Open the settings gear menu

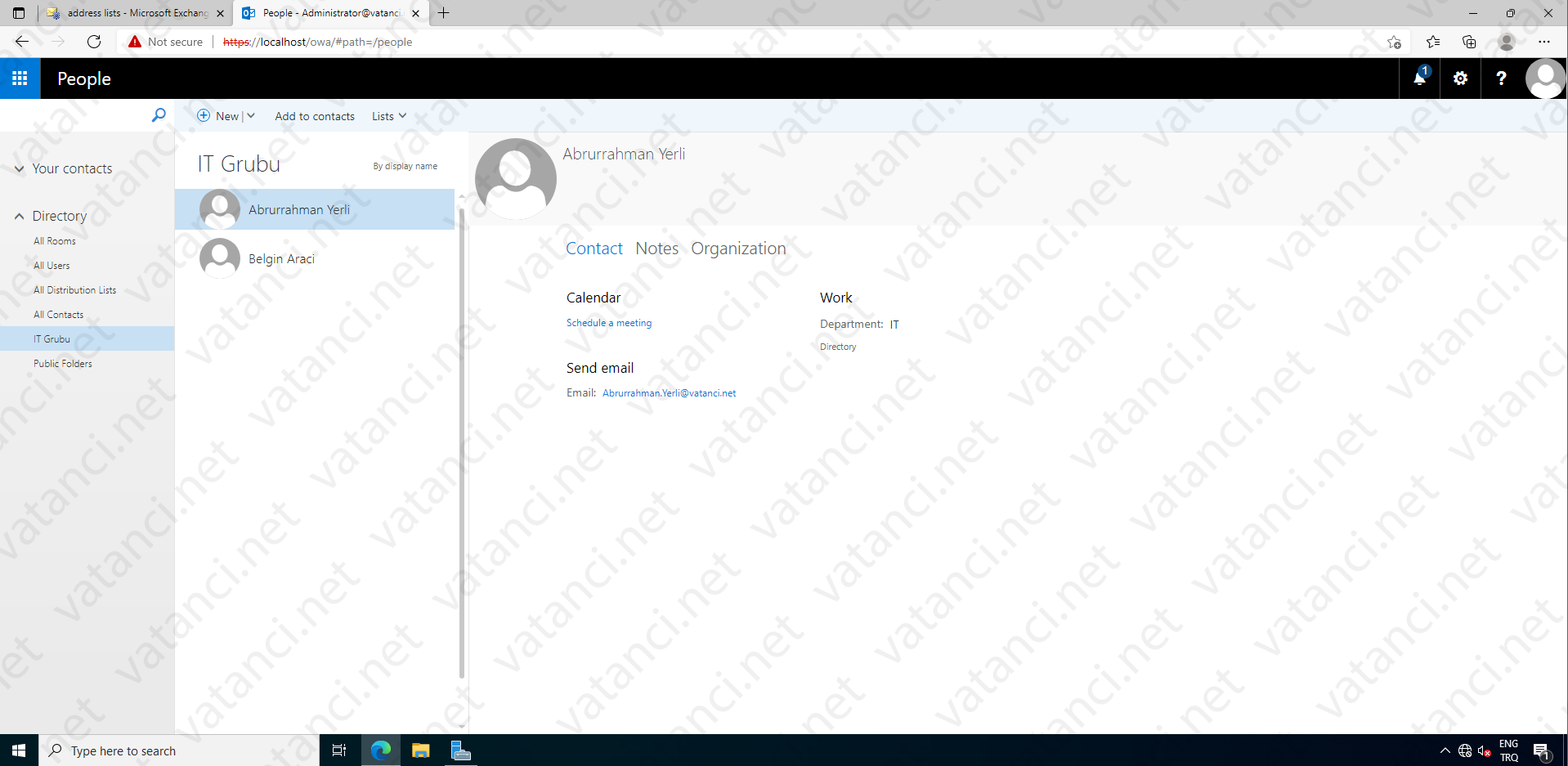[1460, 78]
